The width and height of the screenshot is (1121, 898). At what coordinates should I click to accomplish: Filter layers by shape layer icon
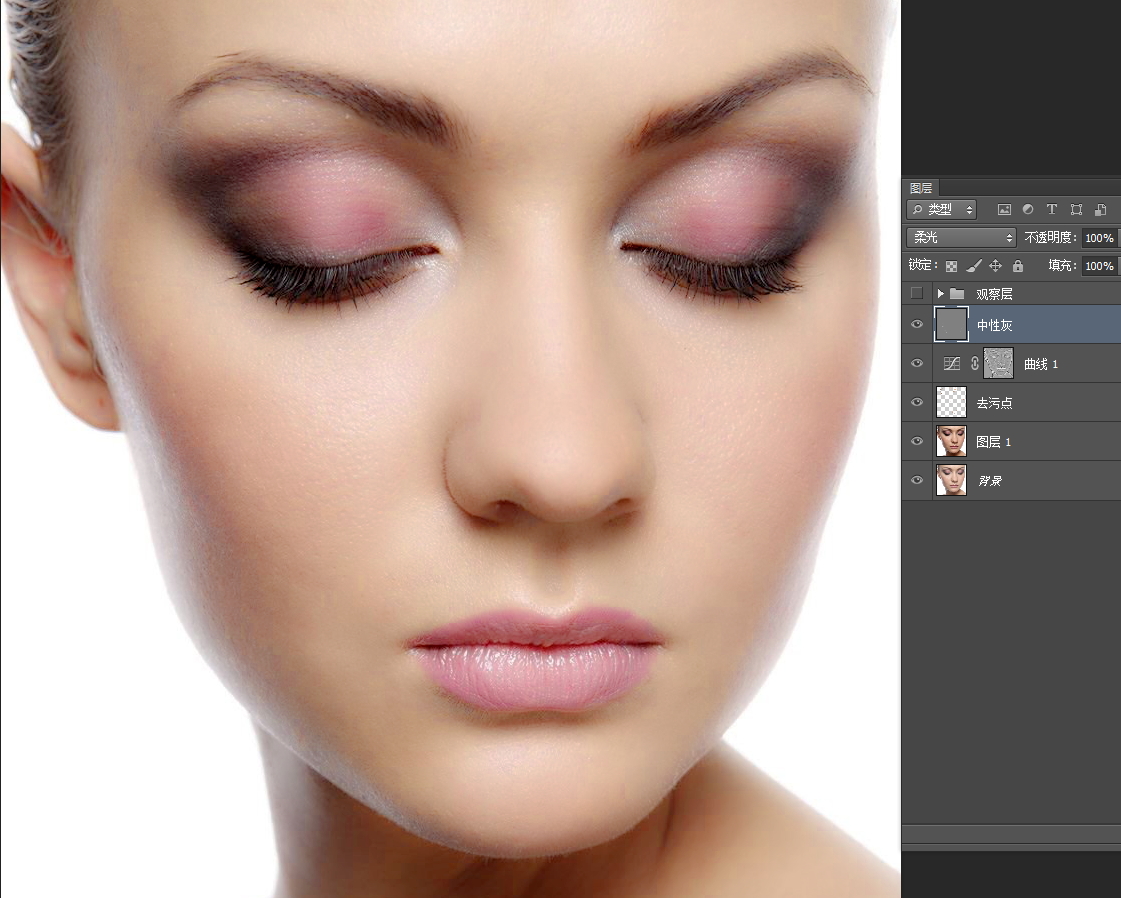click(x=1076, y=209)
